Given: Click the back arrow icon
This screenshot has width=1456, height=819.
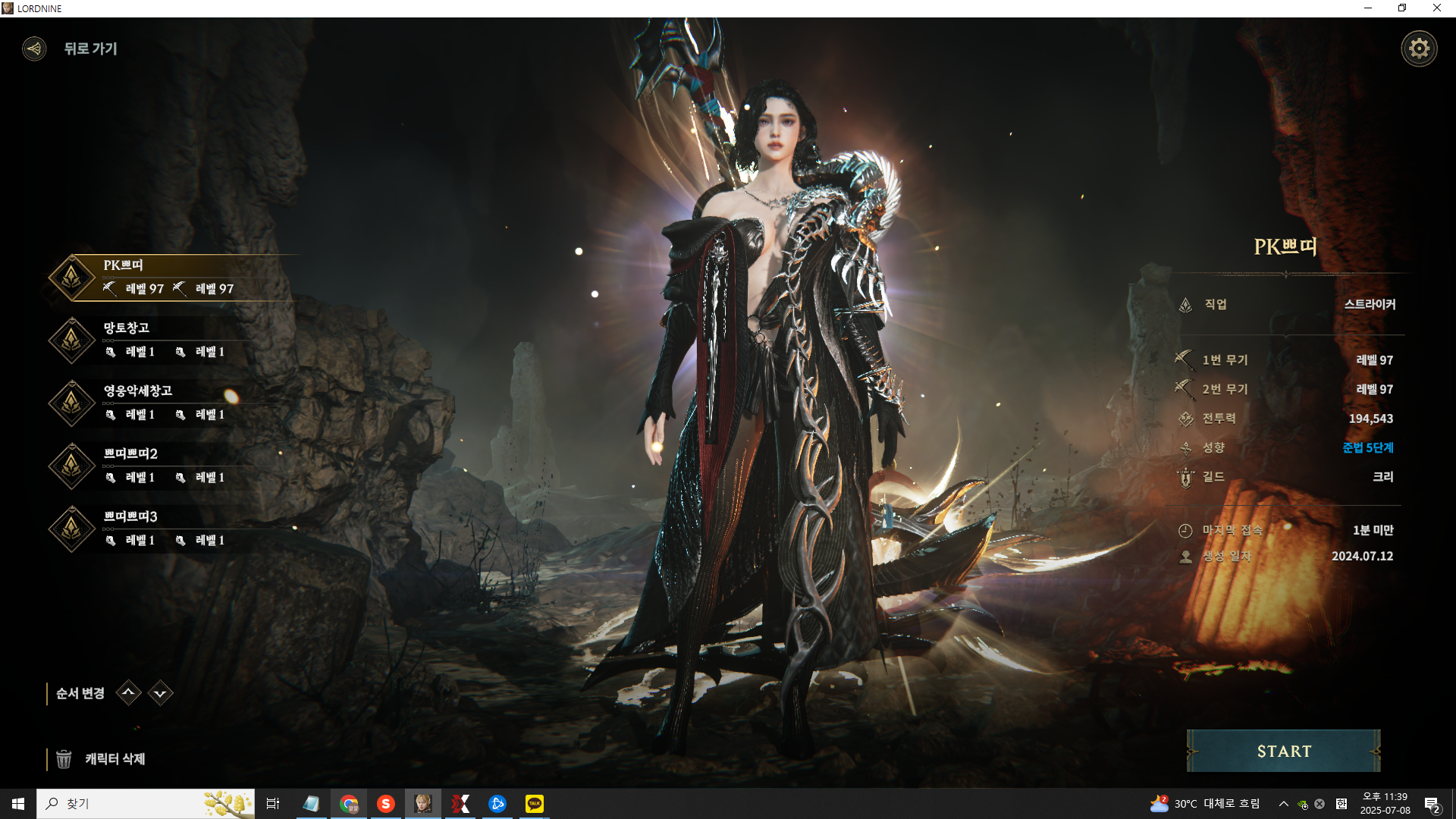Looking at the screenshot, I should point(34,49).
